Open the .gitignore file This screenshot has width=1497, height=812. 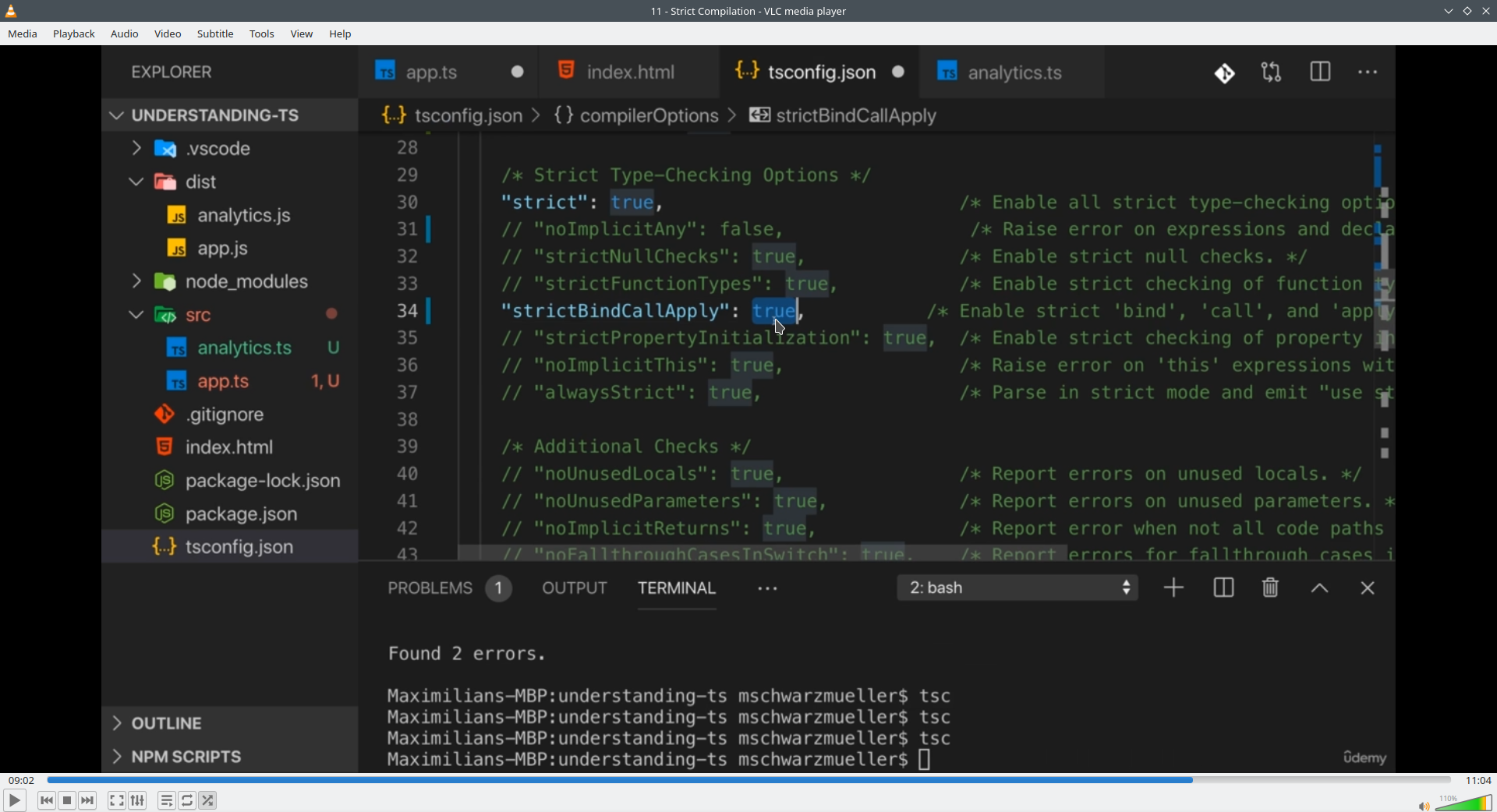pos(229,415)
